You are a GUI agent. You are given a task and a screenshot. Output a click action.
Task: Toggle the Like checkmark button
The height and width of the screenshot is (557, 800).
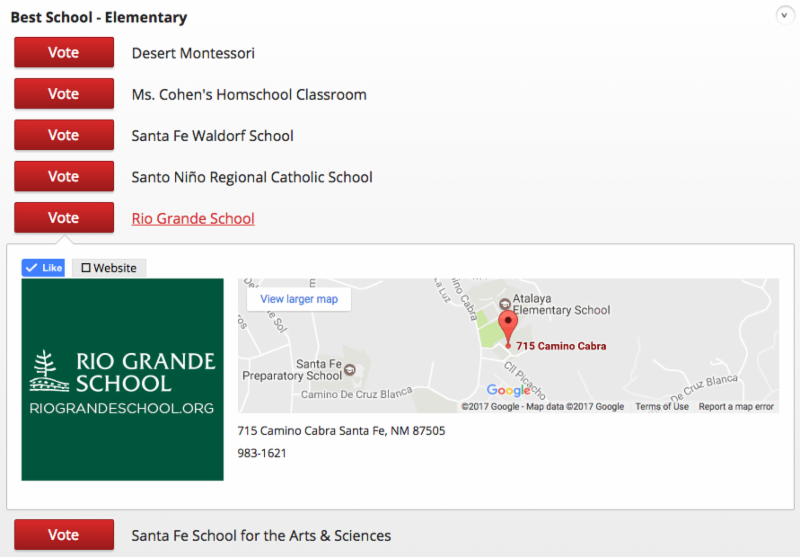(x=43, y=268)
